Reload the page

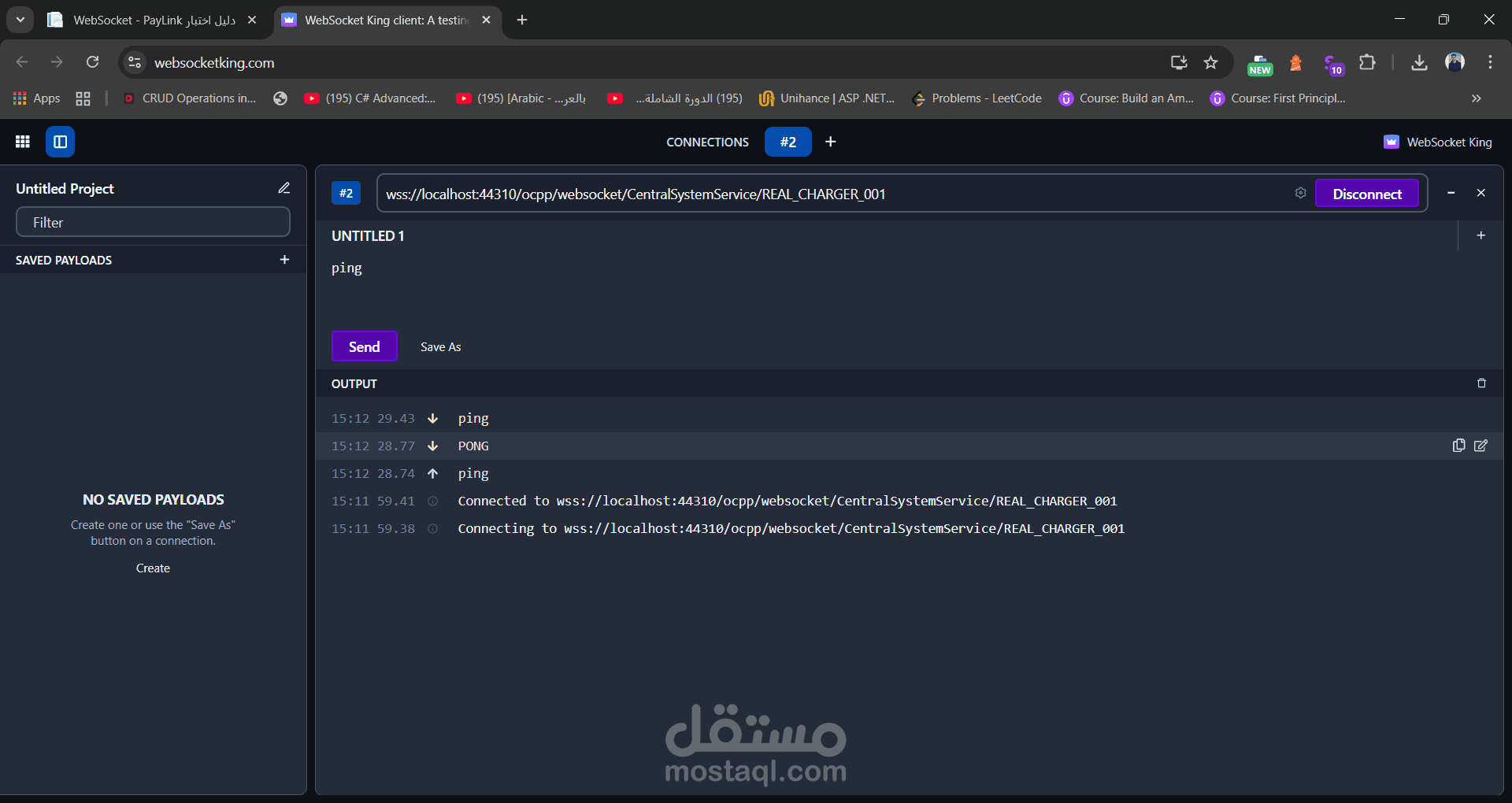(x=92, y=62)
